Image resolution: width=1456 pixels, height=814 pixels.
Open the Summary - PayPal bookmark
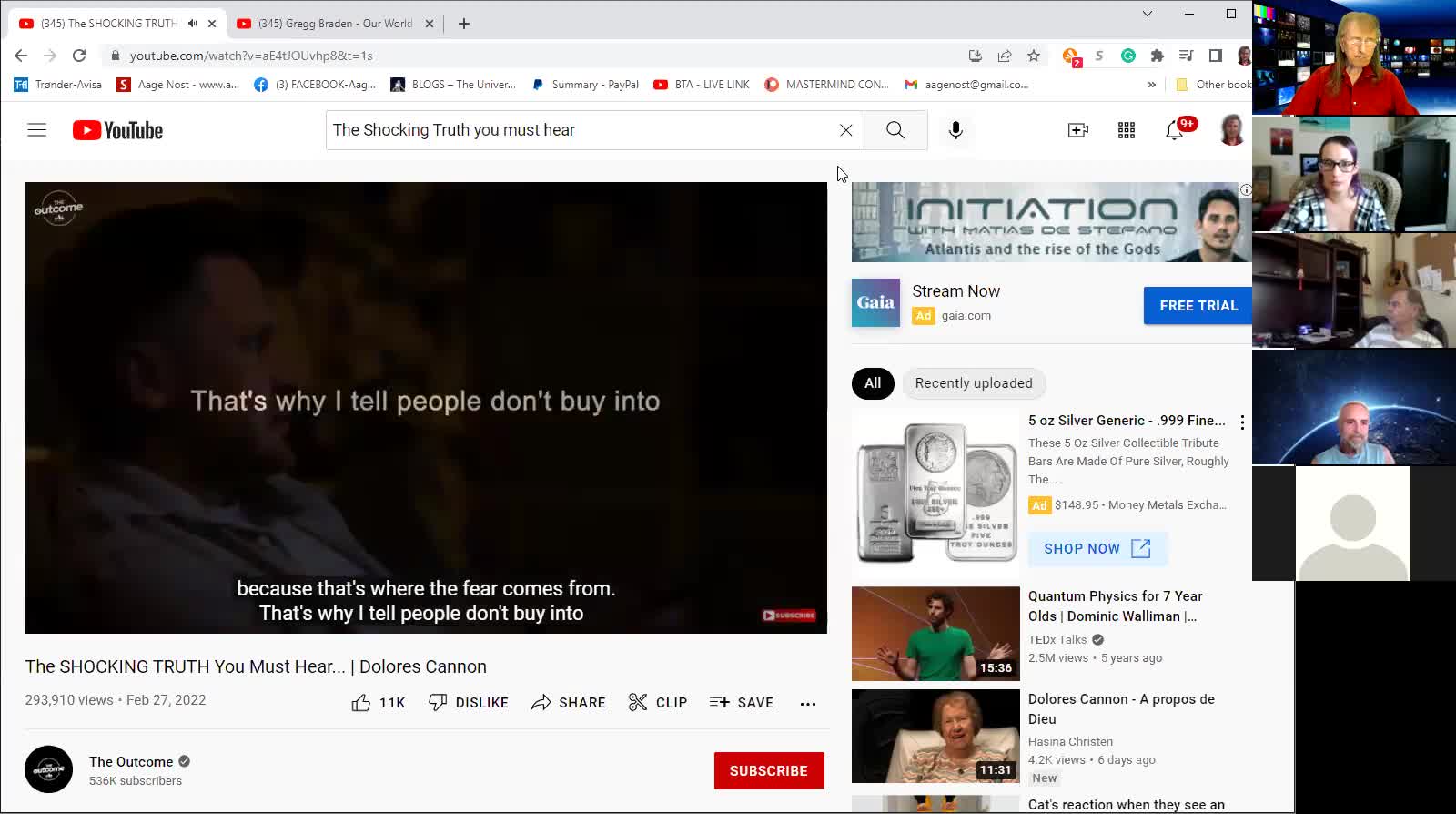click(x=585, y=85)
